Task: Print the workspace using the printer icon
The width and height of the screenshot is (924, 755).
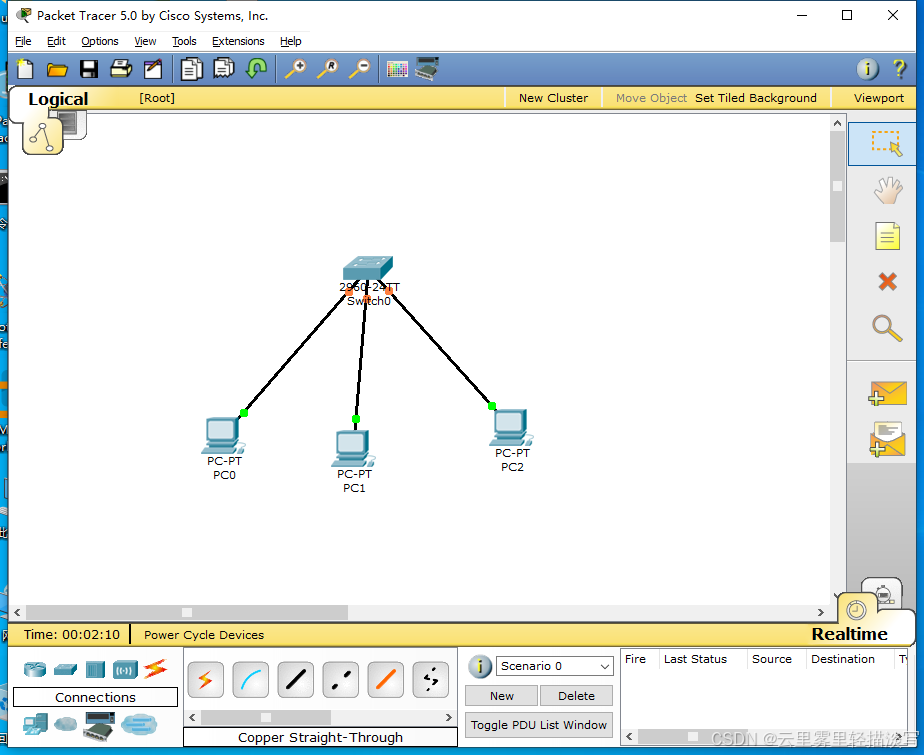Action: pyautogui.click(x=121, y=69)
